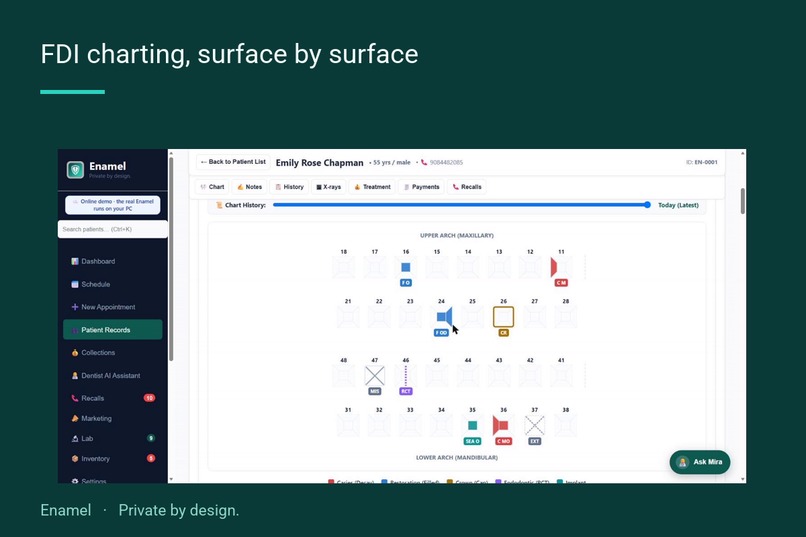Click the Enamel shield logo icon
The width and height of the screenshot is (806, 537).
pyautogui.click(x=76, y=170)
